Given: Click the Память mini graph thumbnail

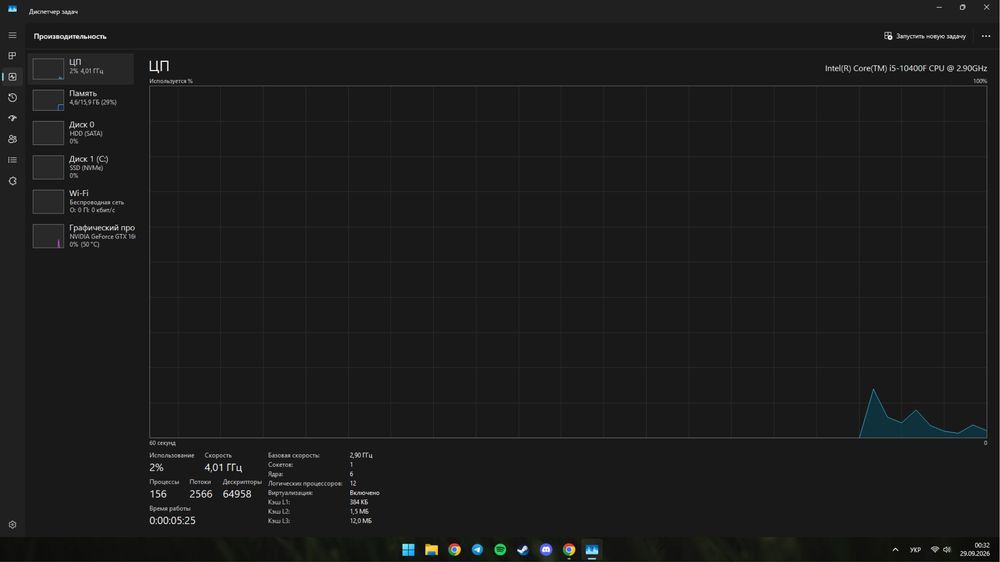Looking at the screenshot, I should coord(48,100).
